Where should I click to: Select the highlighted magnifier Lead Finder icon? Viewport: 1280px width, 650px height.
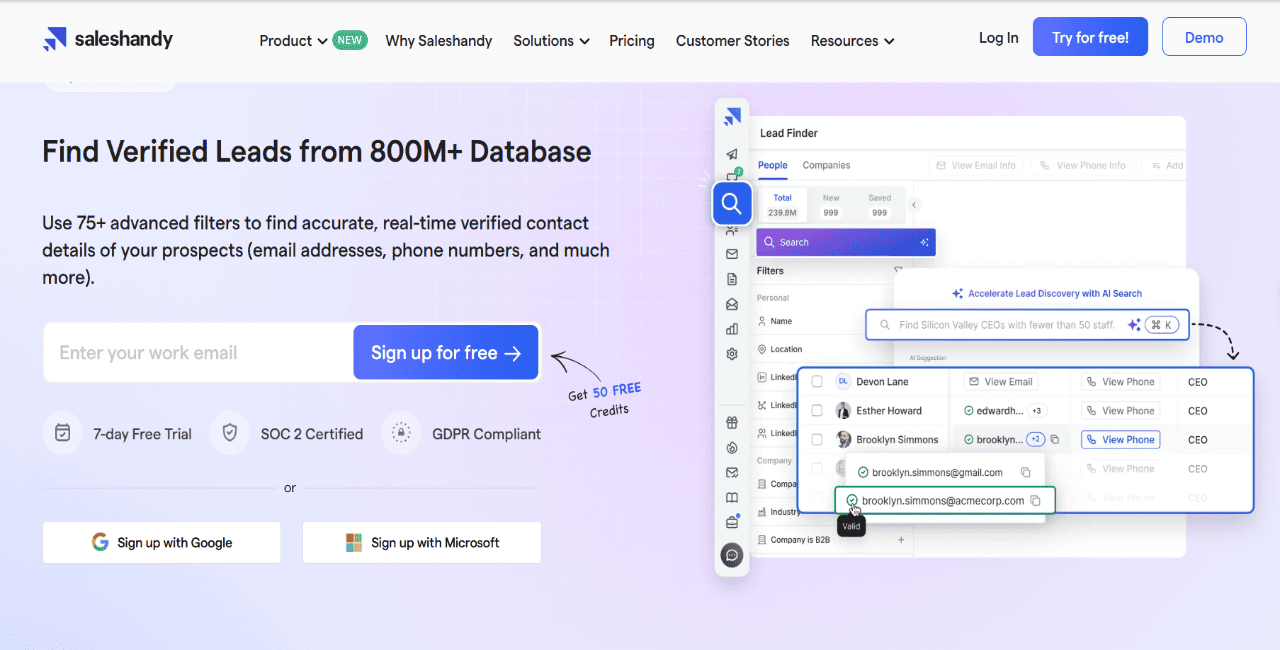[x=732, y=204]
